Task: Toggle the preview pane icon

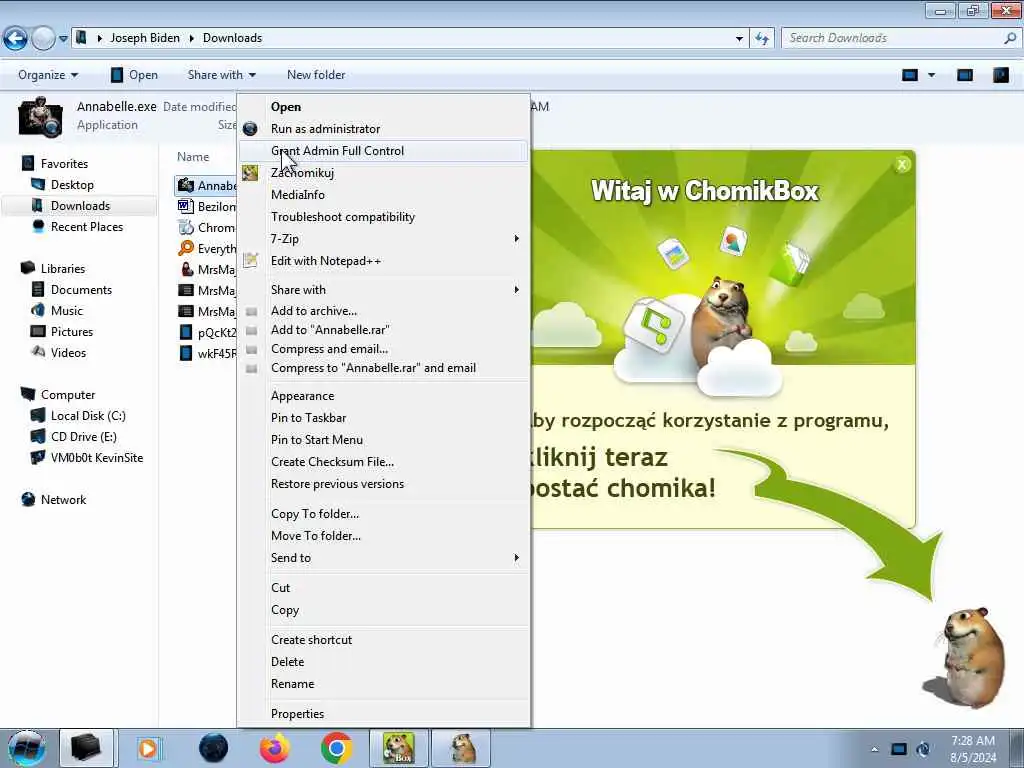Action: click(x=965, y=75)
